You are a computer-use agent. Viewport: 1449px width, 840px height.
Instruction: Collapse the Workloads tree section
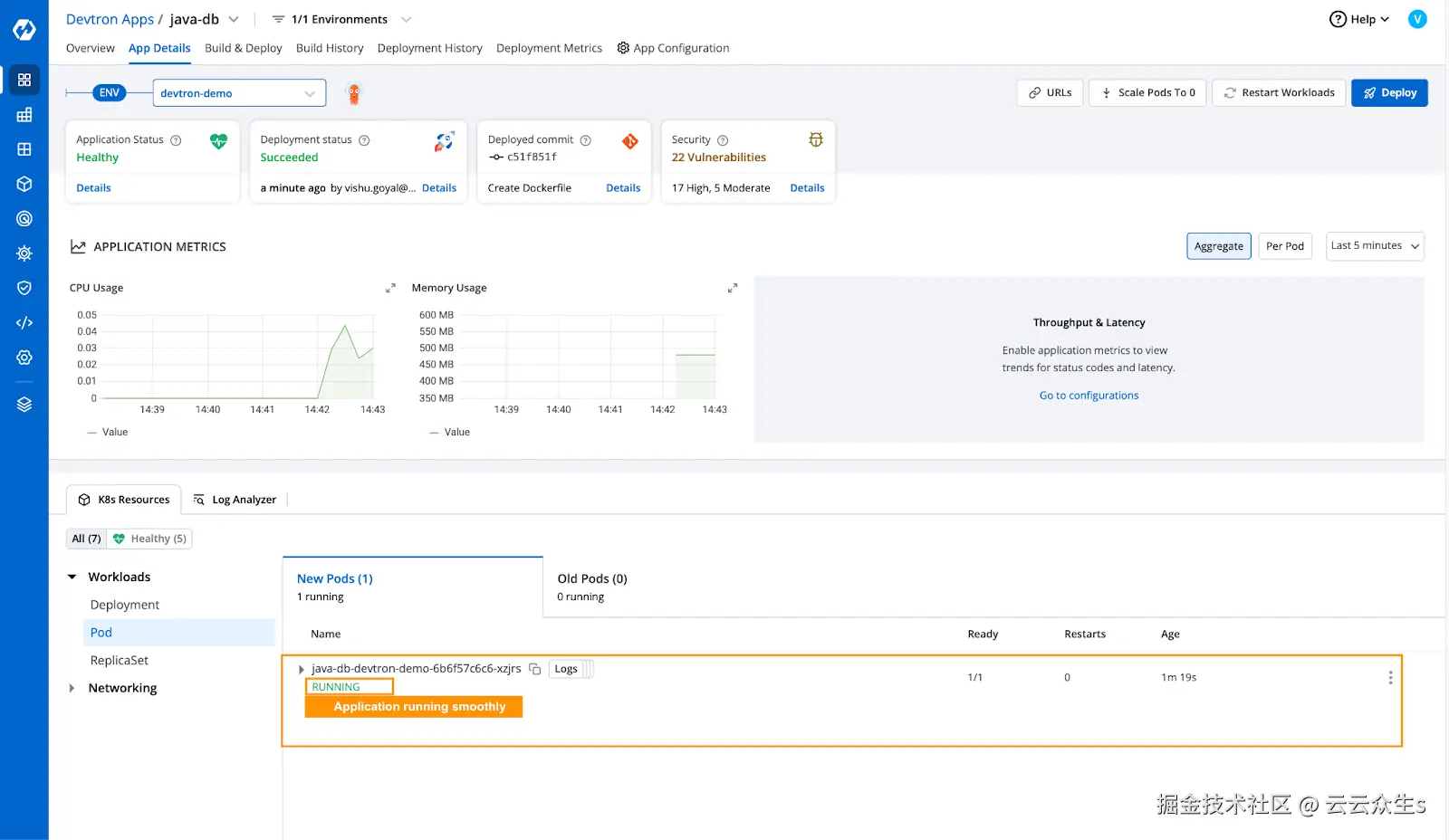pyautogui.click(x=72, y=576)
